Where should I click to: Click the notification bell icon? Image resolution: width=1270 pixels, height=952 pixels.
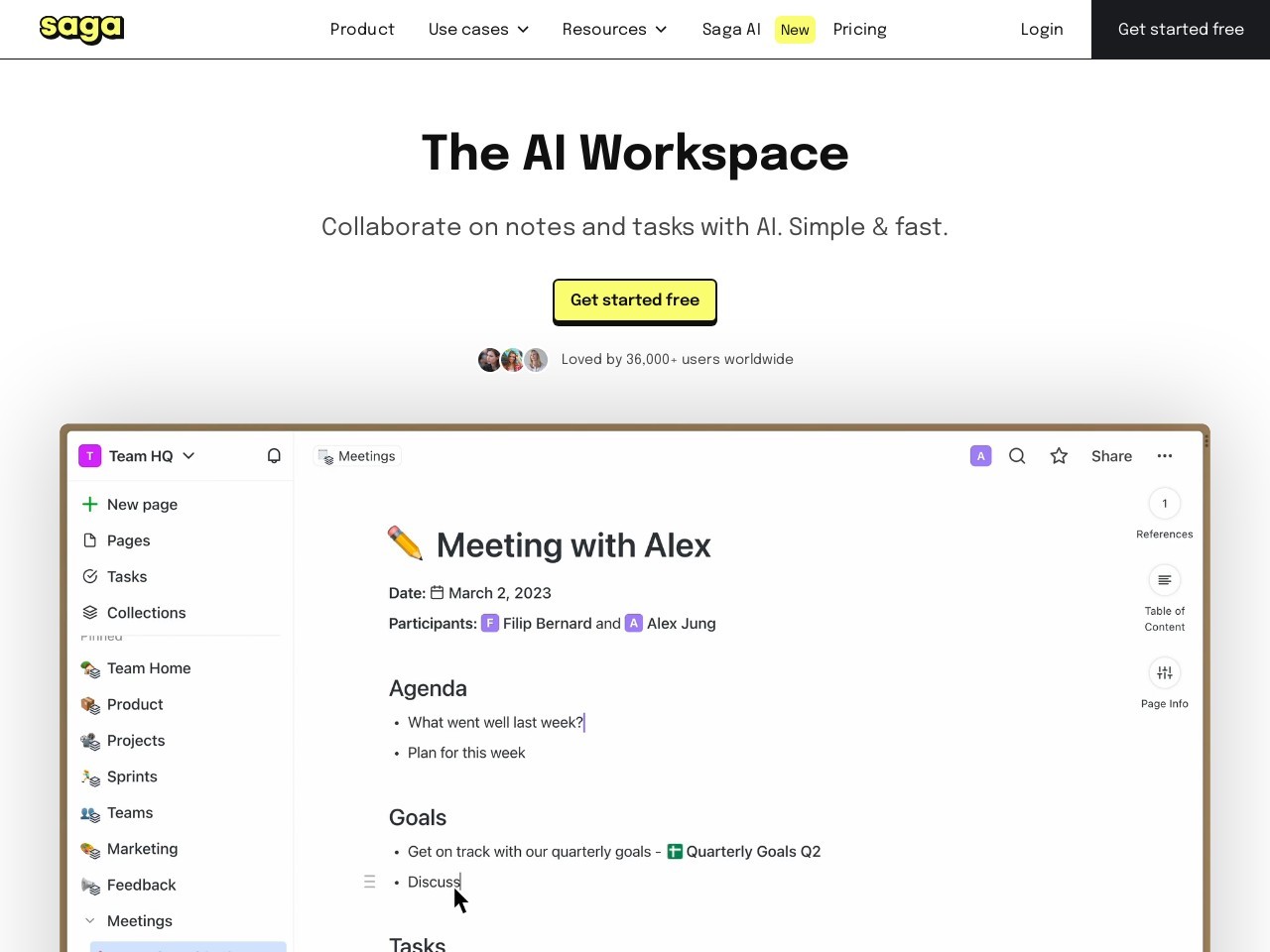tap(274, 456)
